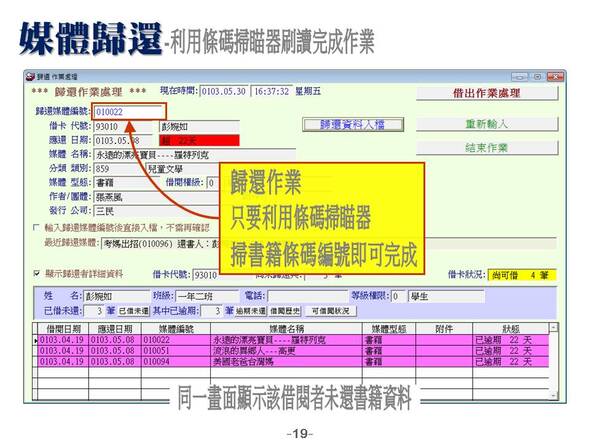This screenshot has width=590, height=443.
Task: Click the 發行公司 field showing 三民
Action: [156, 211]
